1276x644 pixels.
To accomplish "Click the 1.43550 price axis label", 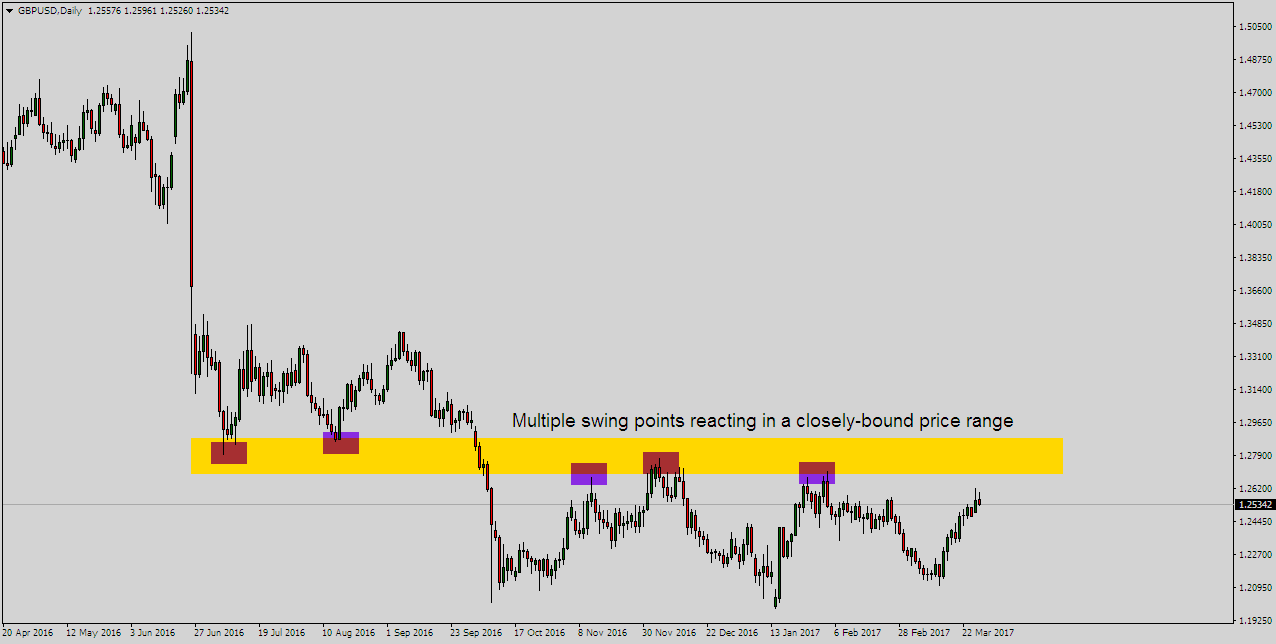I will tap(1254, 159).
